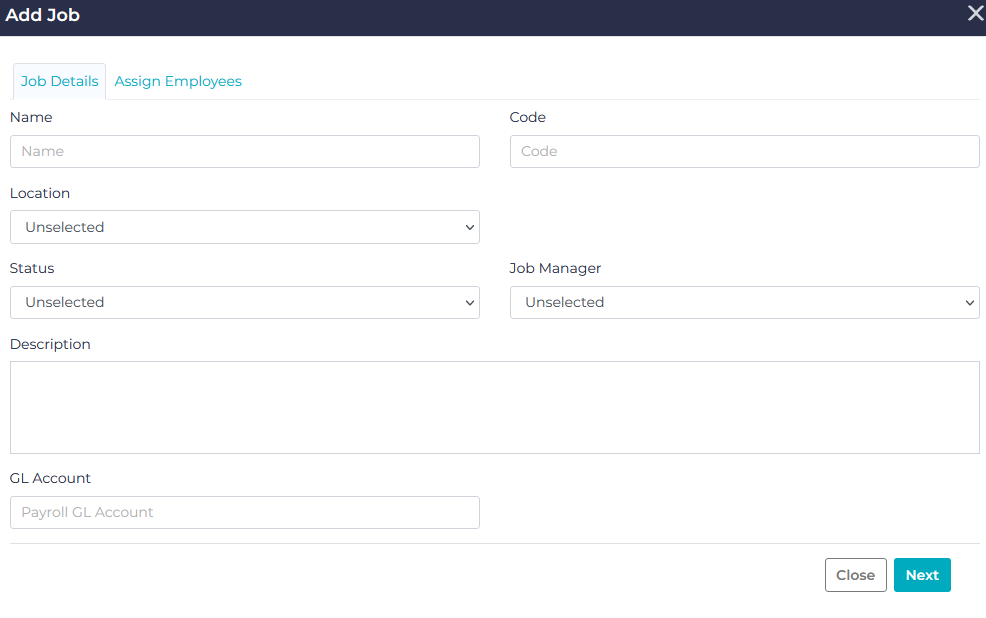Click the Status label text
986x618 pixels.
[x=32, y=268]
